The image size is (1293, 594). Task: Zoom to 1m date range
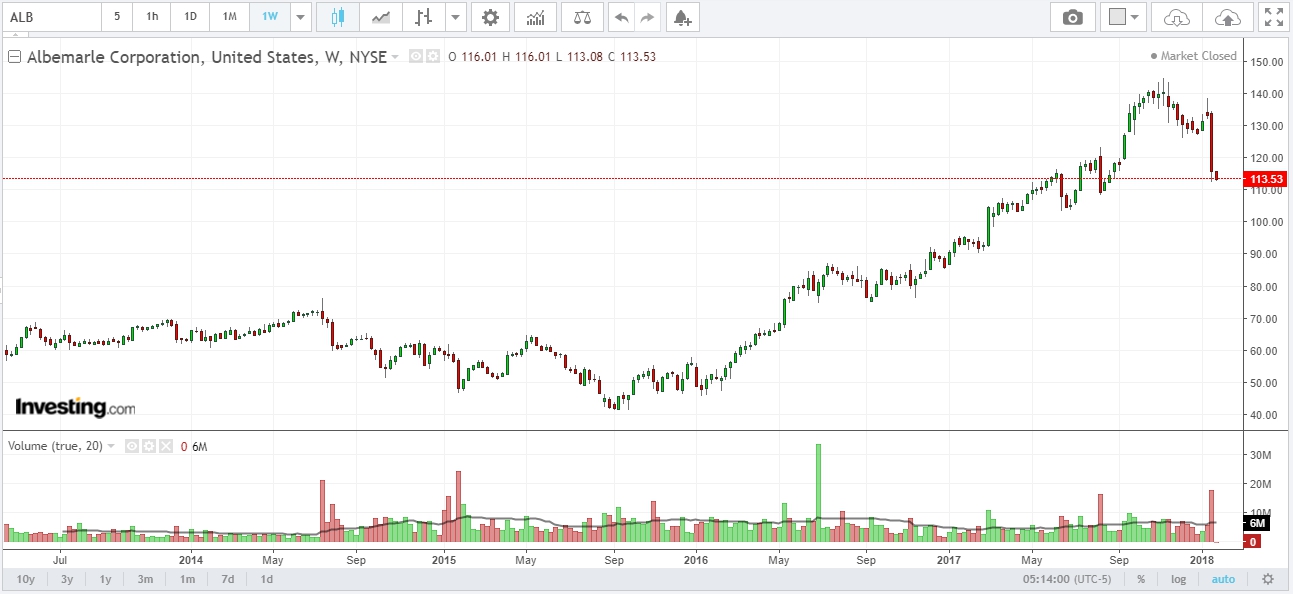[x=187, y=579]
